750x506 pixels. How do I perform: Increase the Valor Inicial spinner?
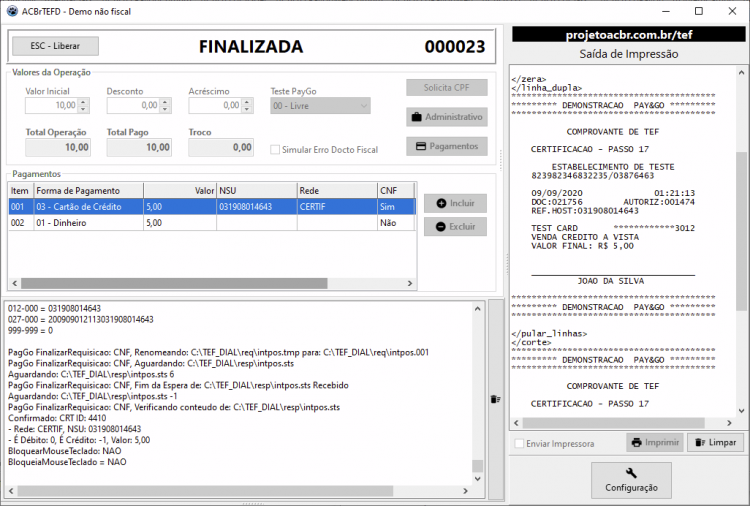(x=84, y=102)
